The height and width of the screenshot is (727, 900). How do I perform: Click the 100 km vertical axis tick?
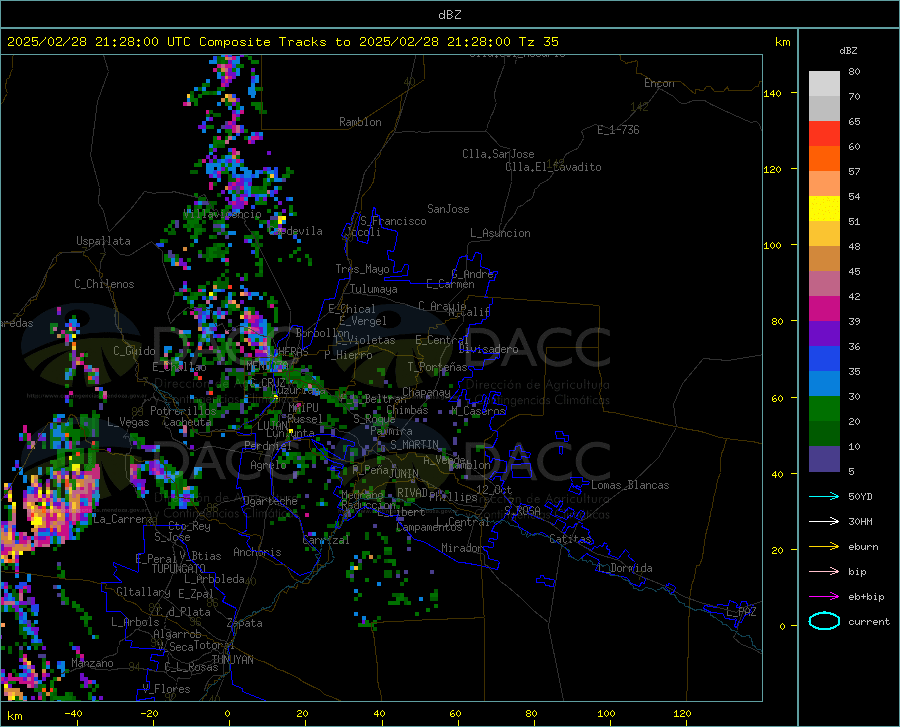pos(773,245)
